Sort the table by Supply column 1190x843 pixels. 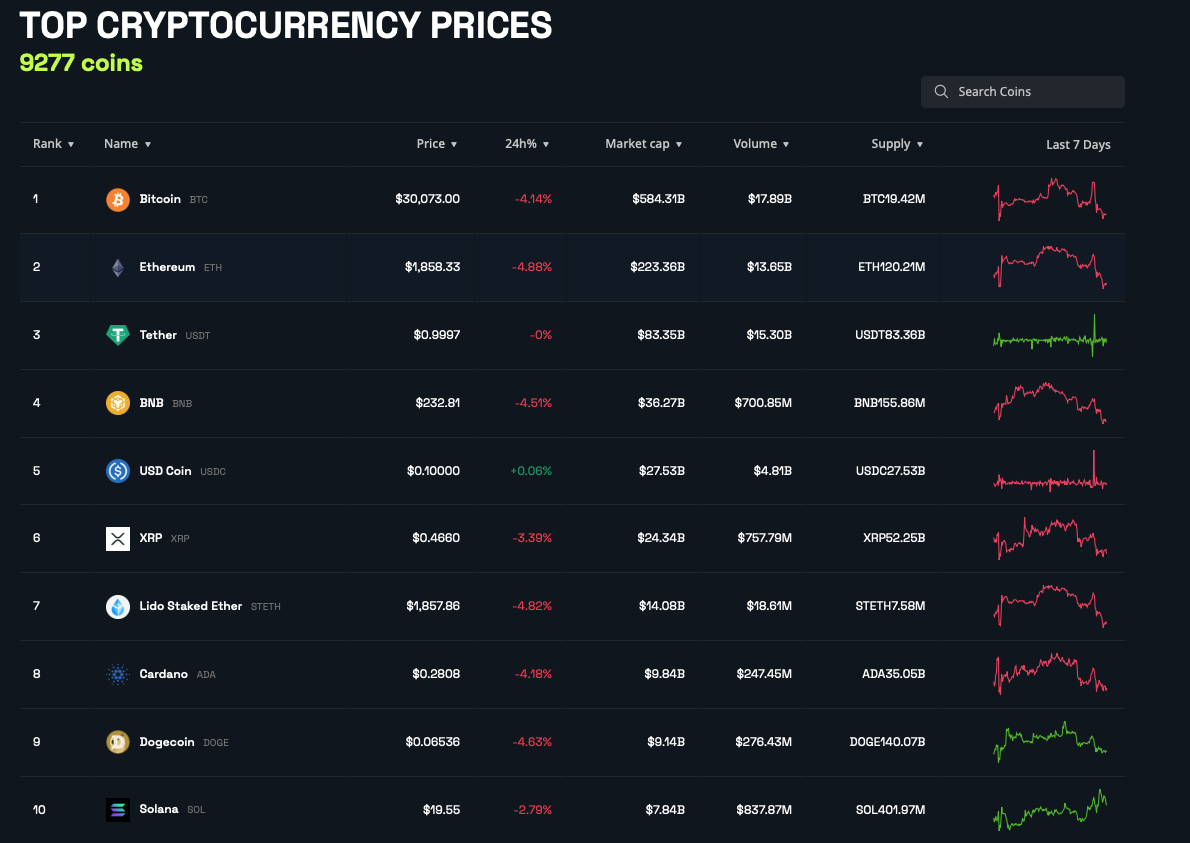897,143
